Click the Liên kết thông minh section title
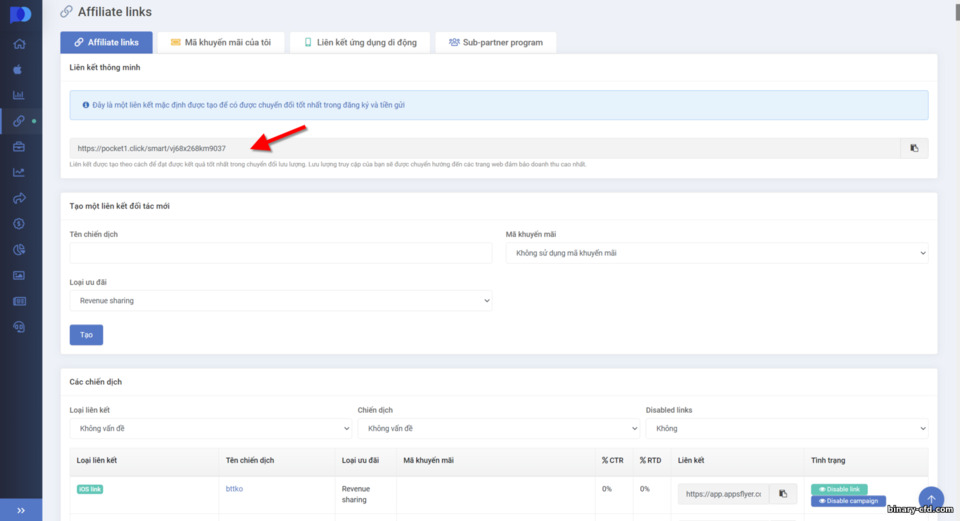The image size is (960, 521). point(105,67)
